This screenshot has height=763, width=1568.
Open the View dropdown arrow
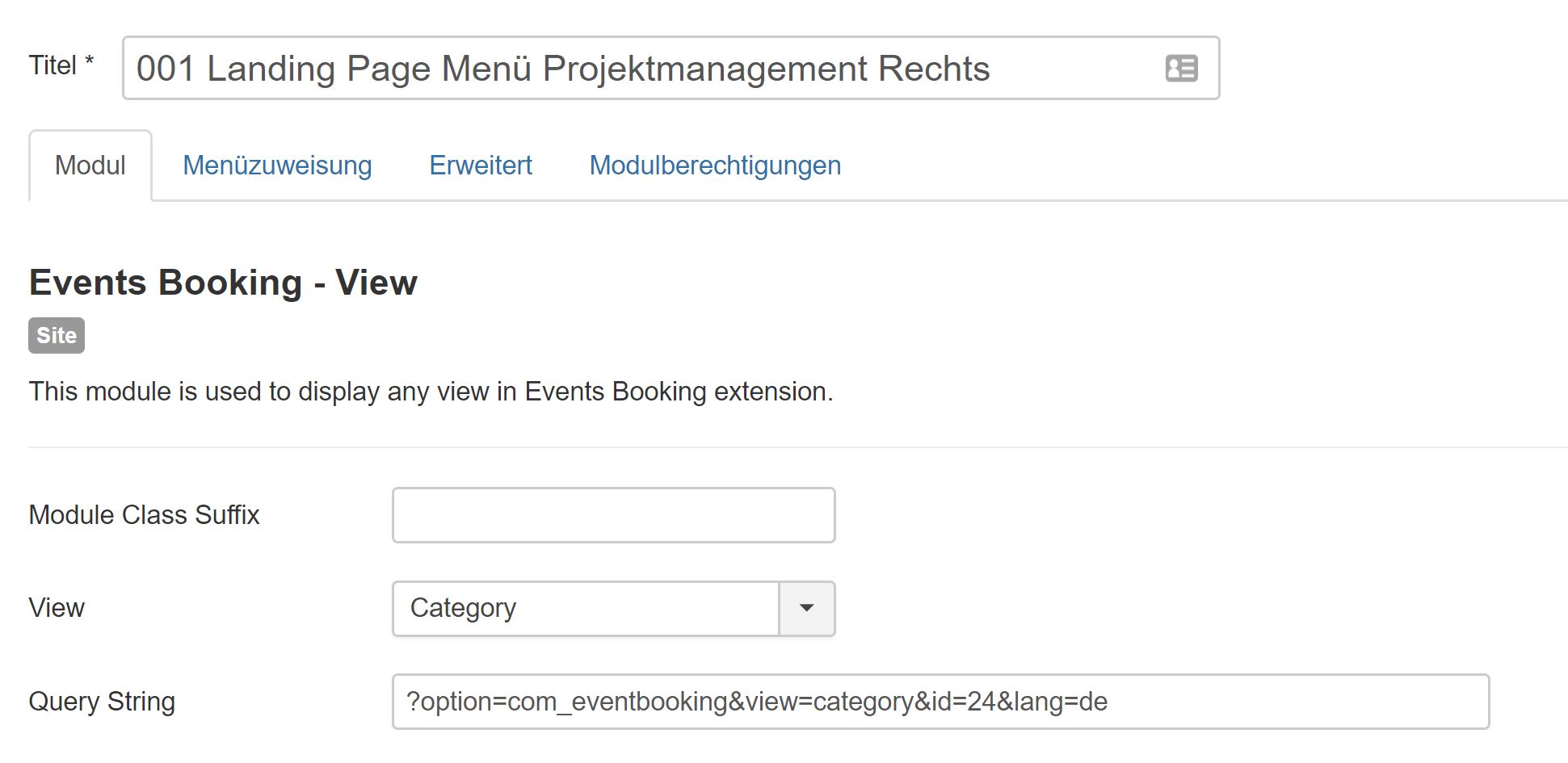coord(806,608)
